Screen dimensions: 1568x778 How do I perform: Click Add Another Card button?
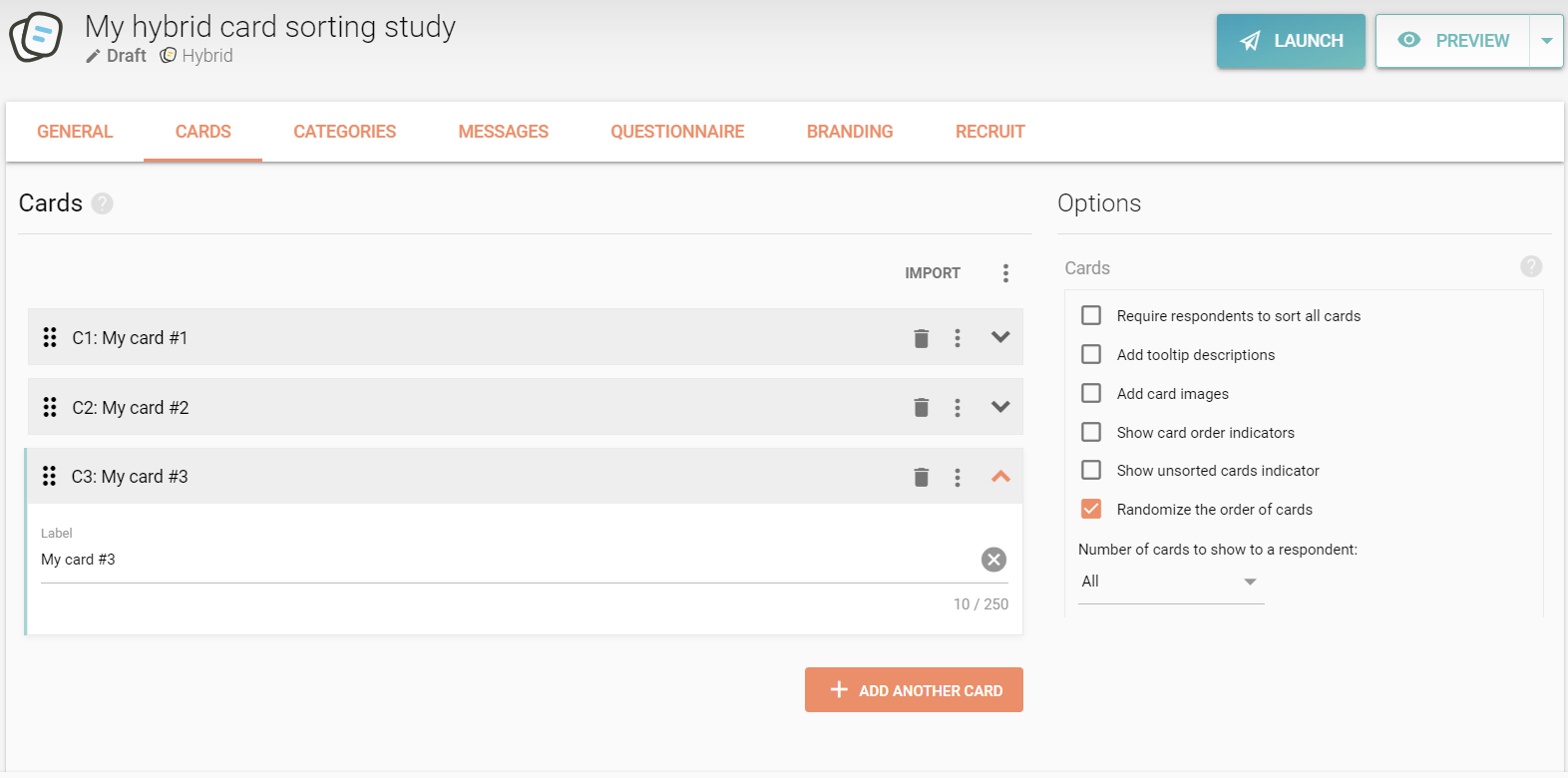[914, 690]
